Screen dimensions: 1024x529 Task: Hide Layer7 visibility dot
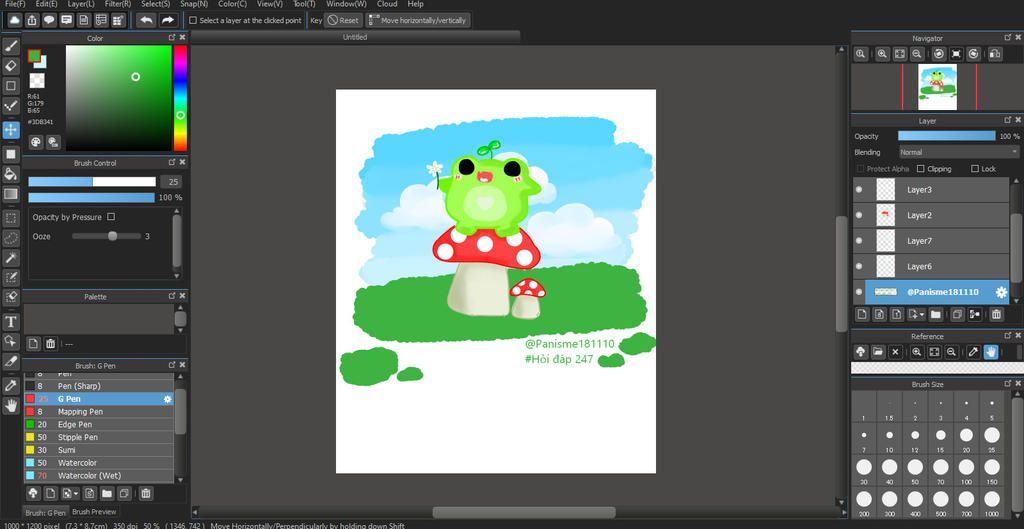[859, 241]
